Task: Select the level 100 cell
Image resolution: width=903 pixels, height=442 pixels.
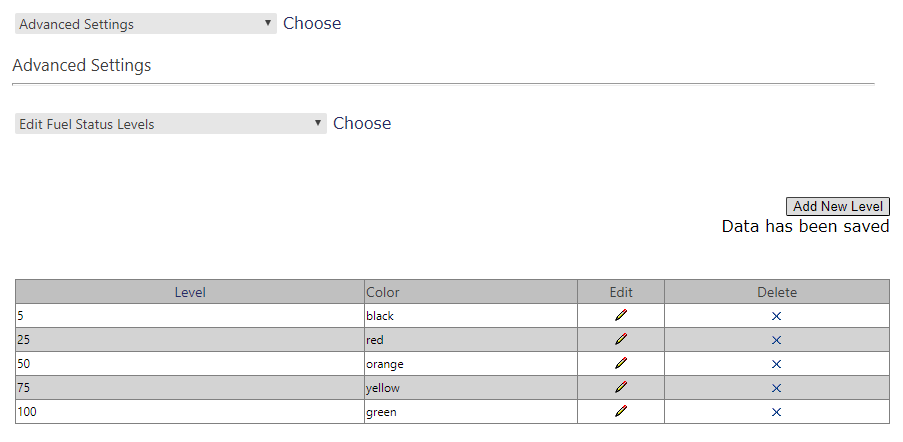Action: pos(190,411)
